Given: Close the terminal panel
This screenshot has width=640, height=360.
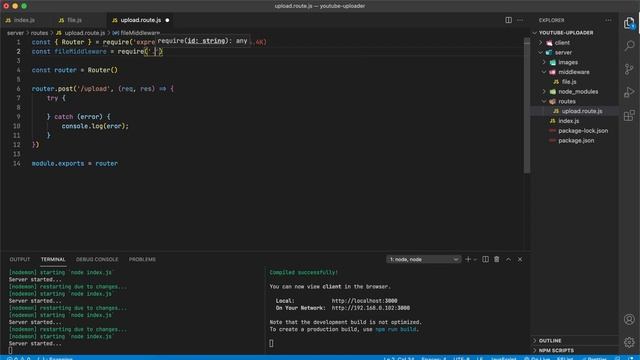Looking at the screenshot, I should (x=520, y=259).
